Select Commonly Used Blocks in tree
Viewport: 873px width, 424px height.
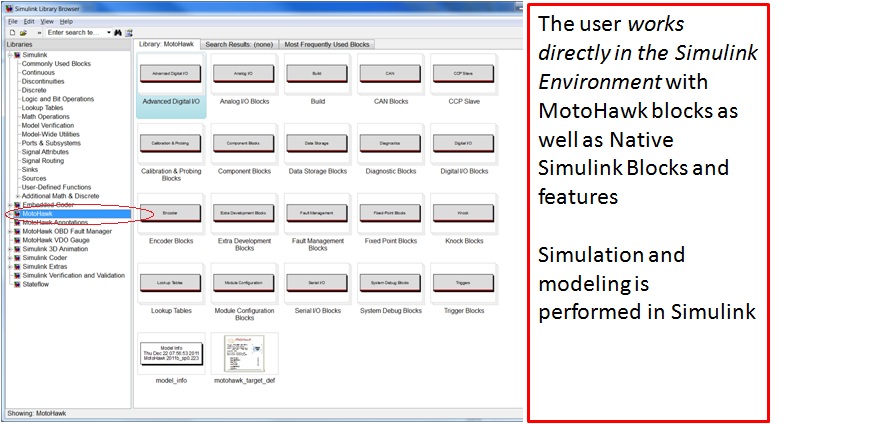pyautogui.click(x=56, y=63)
